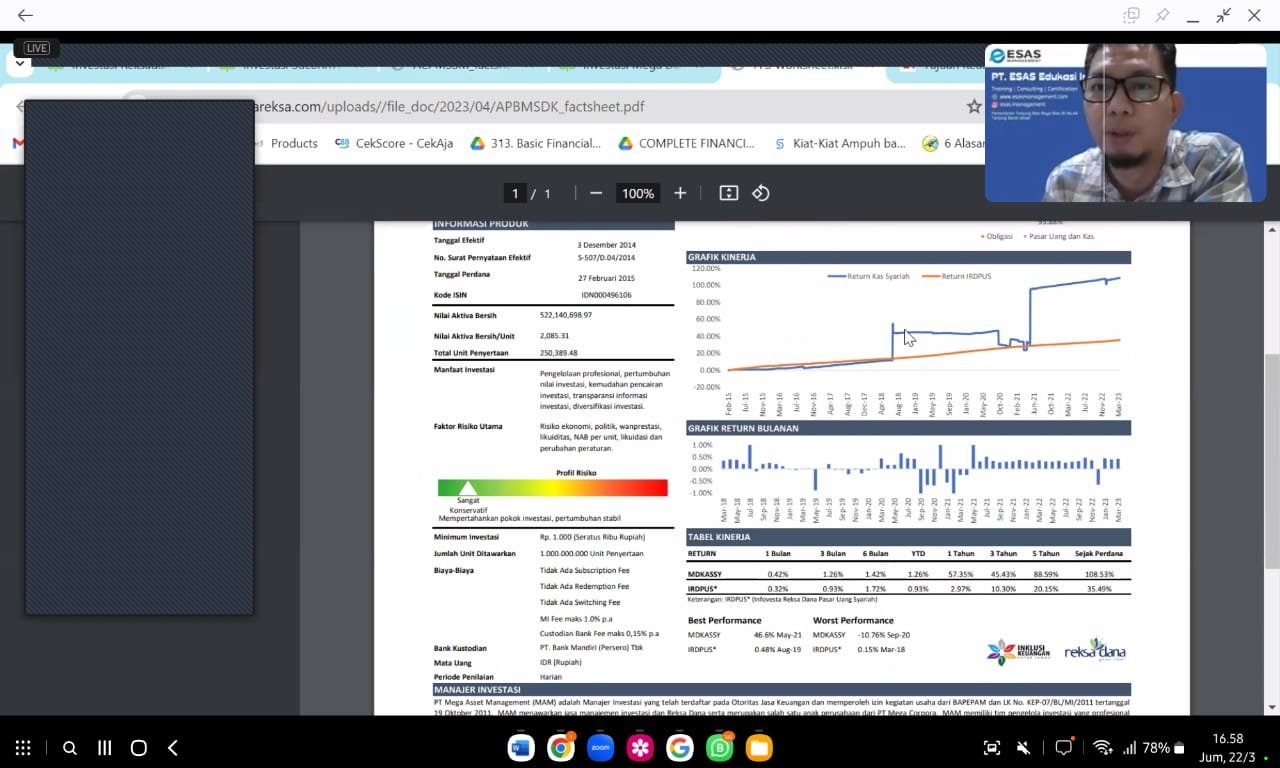Screen dimensions: 1280x768
Task: Open search from the taskbar magnifier
Action: click(70, 748)
